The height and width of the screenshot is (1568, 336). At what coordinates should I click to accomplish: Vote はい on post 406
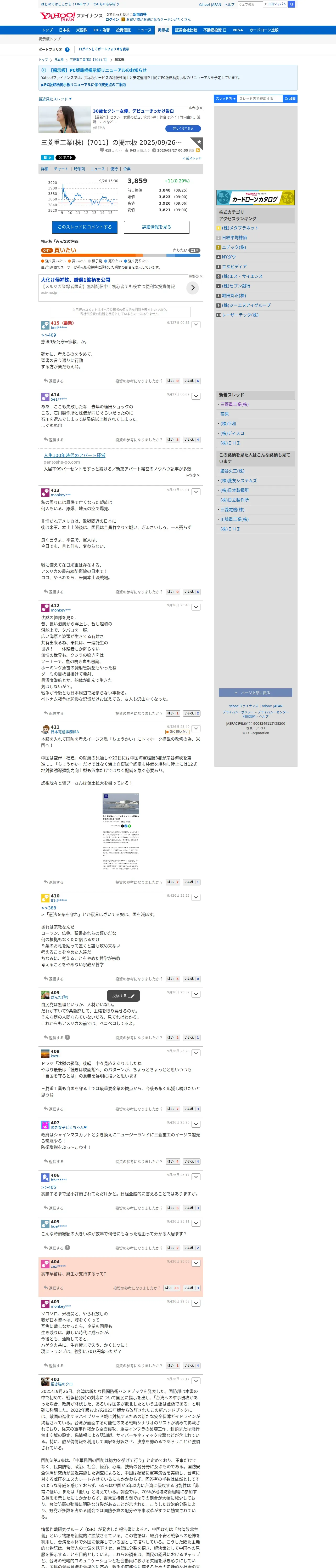coord(173,1208)
